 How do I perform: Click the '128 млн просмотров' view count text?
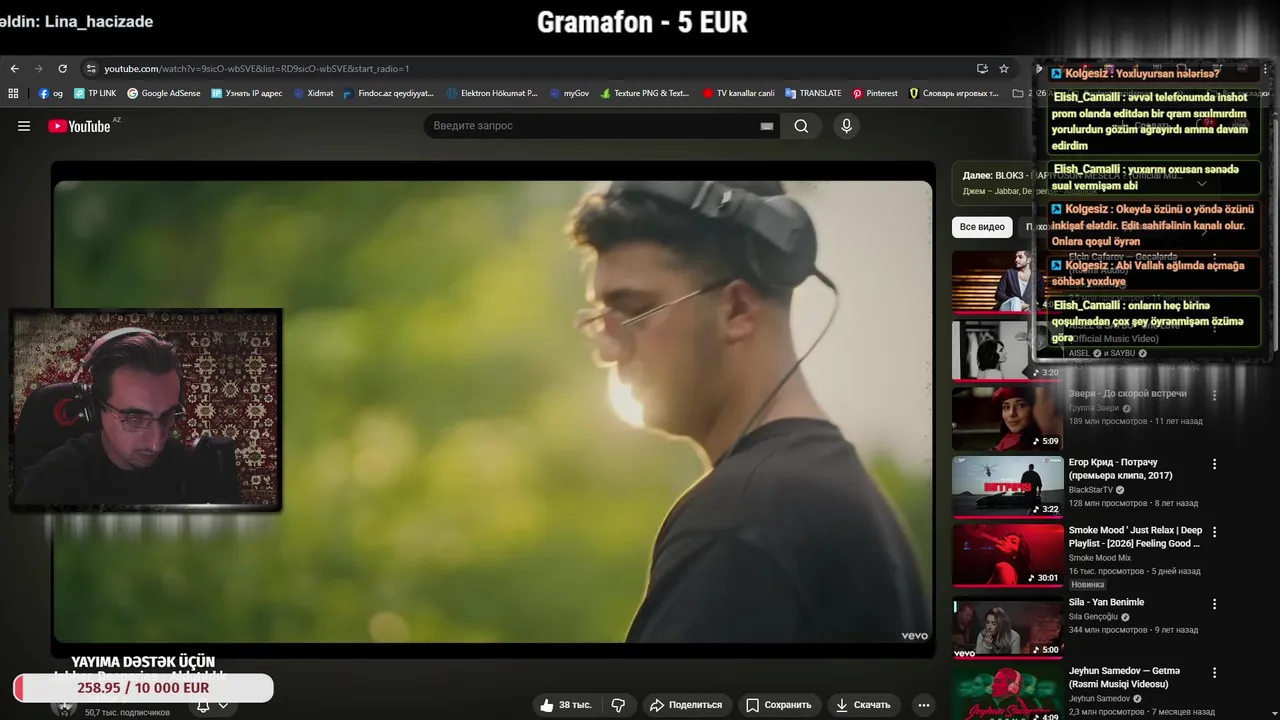1108,503
